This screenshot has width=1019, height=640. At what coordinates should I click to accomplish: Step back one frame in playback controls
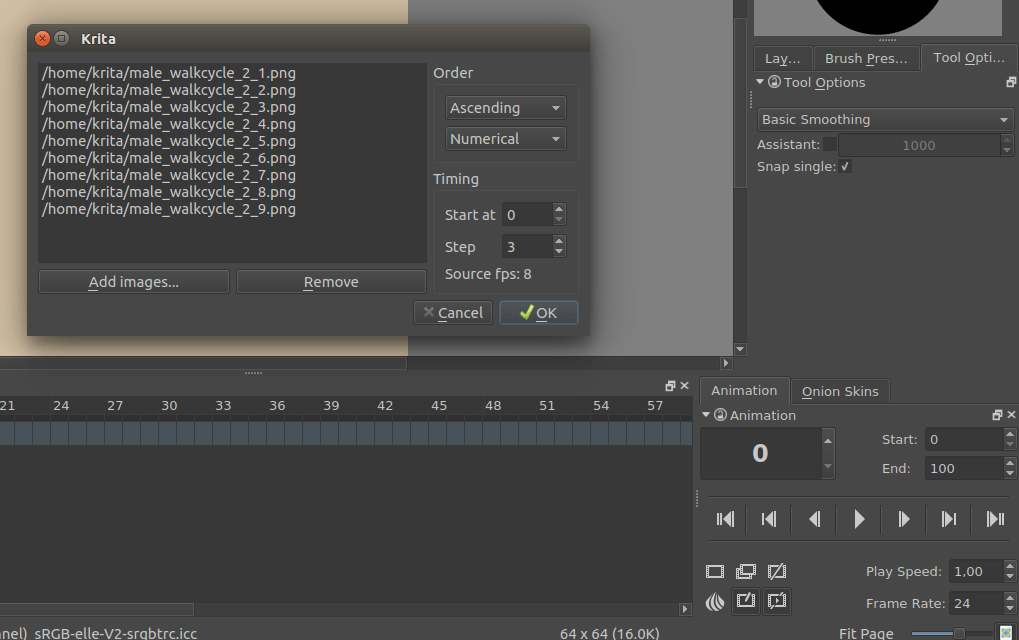pyautogui.click(x=814, y=519)
